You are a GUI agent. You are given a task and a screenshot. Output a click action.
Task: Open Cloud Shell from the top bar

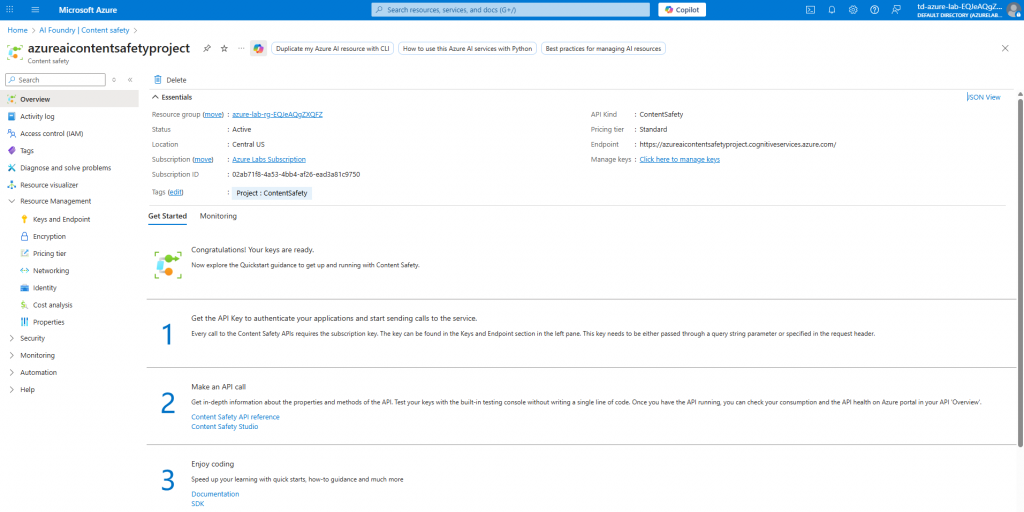pyautogui.click(x=810, y=9)
